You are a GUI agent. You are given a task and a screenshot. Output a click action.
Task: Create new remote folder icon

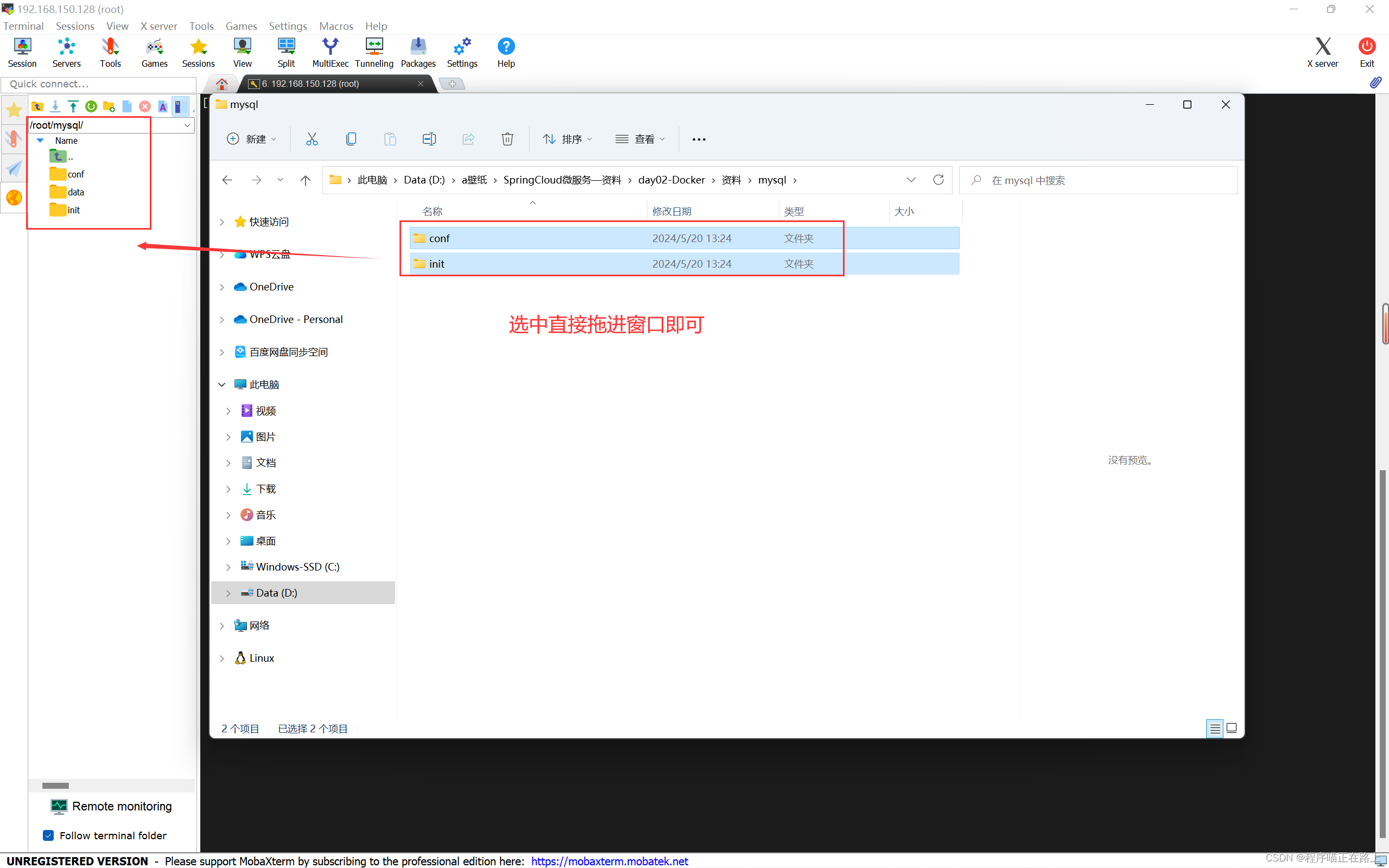(x=109, y=107)
